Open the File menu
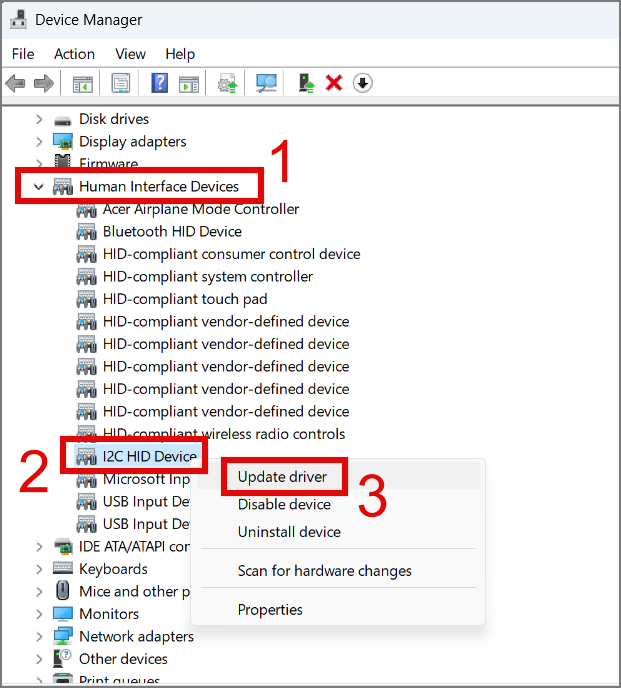This screenshot has height=688, width=621. [23, 54]
